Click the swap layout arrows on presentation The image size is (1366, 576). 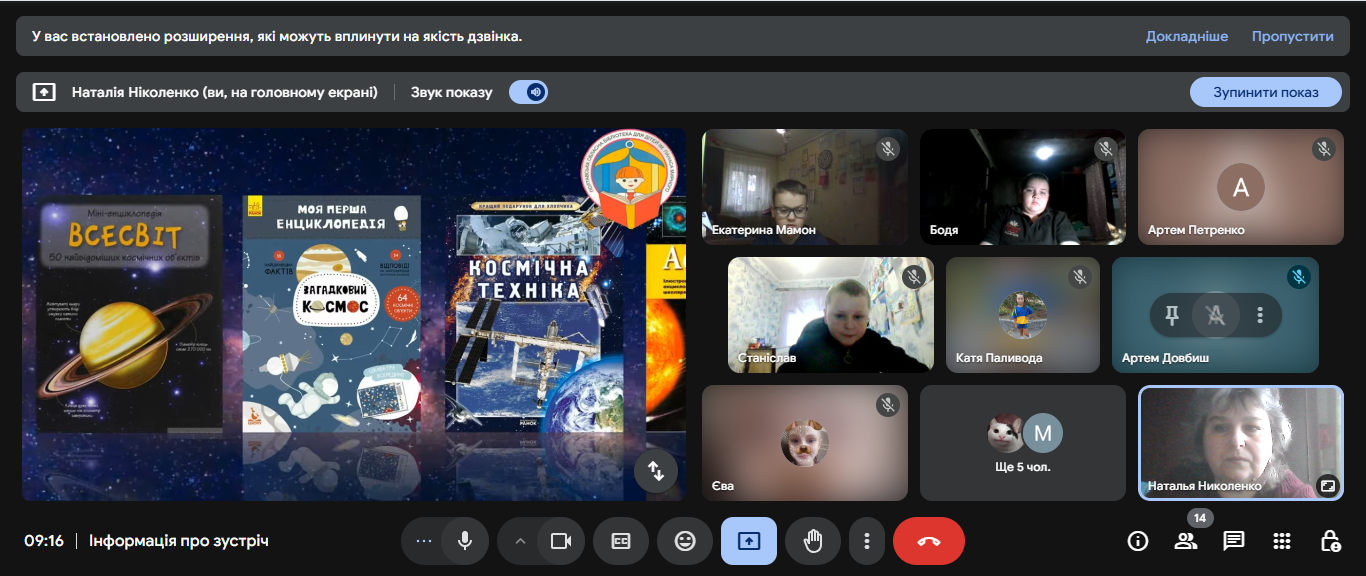(656, 472)
